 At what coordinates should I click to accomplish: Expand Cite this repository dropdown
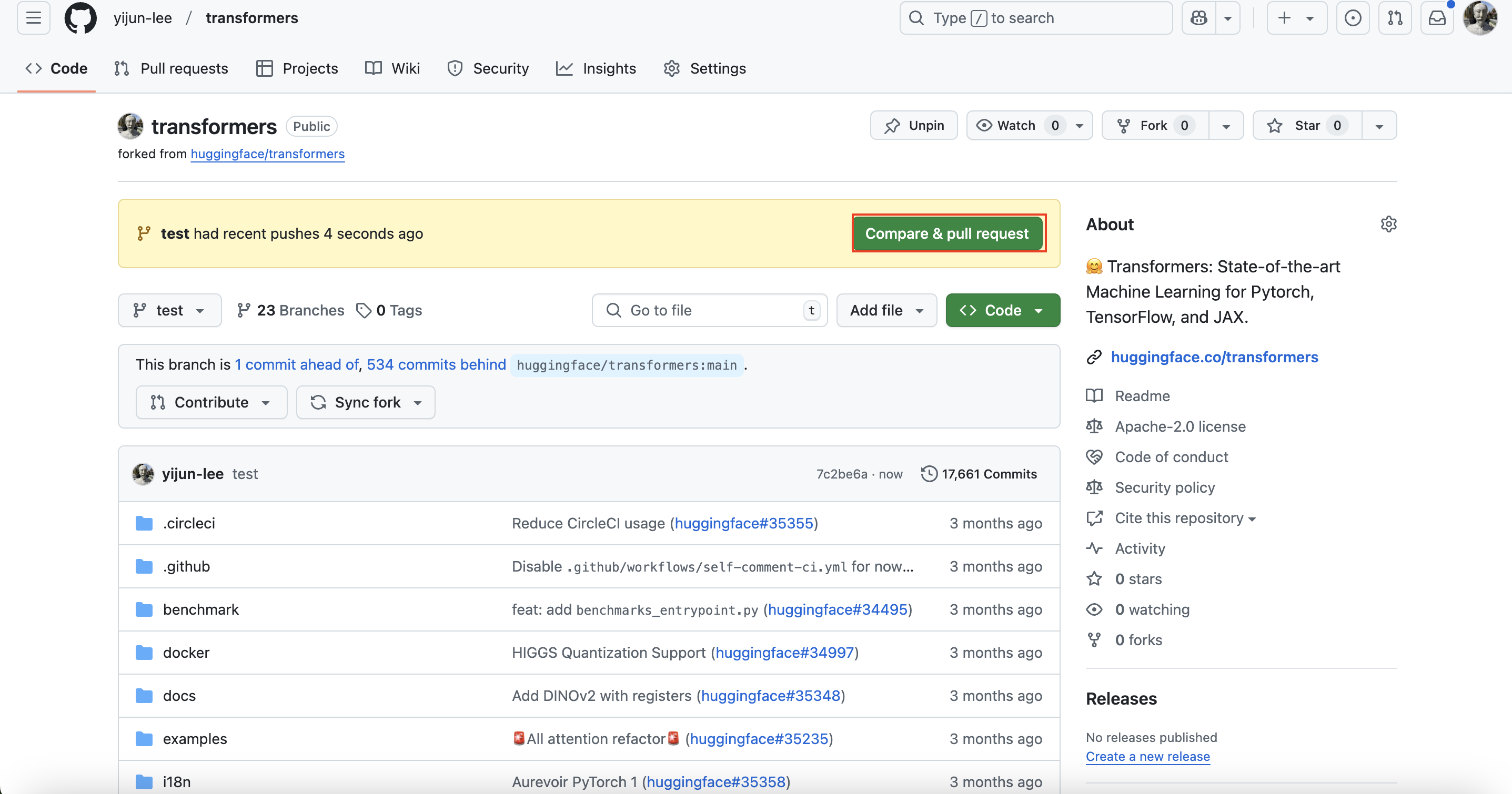click(1185, 518)
